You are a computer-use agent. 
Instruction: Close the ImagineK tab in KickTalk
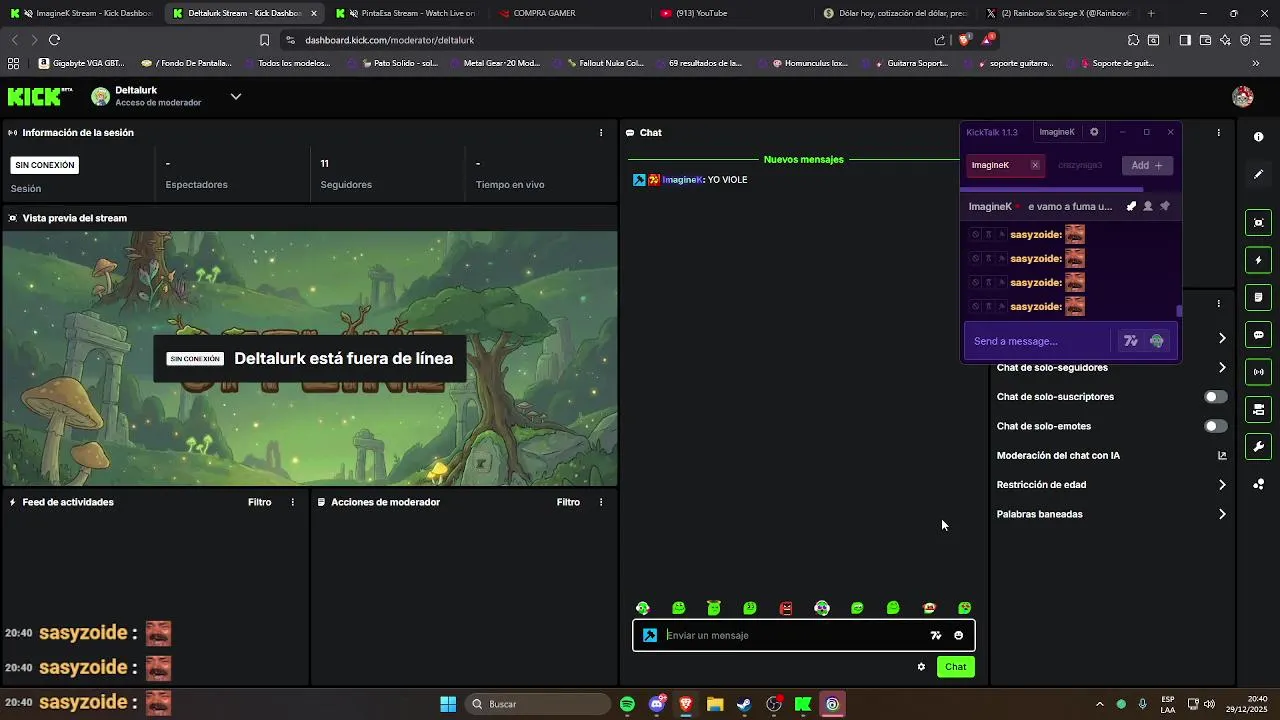coord(1035,165)
